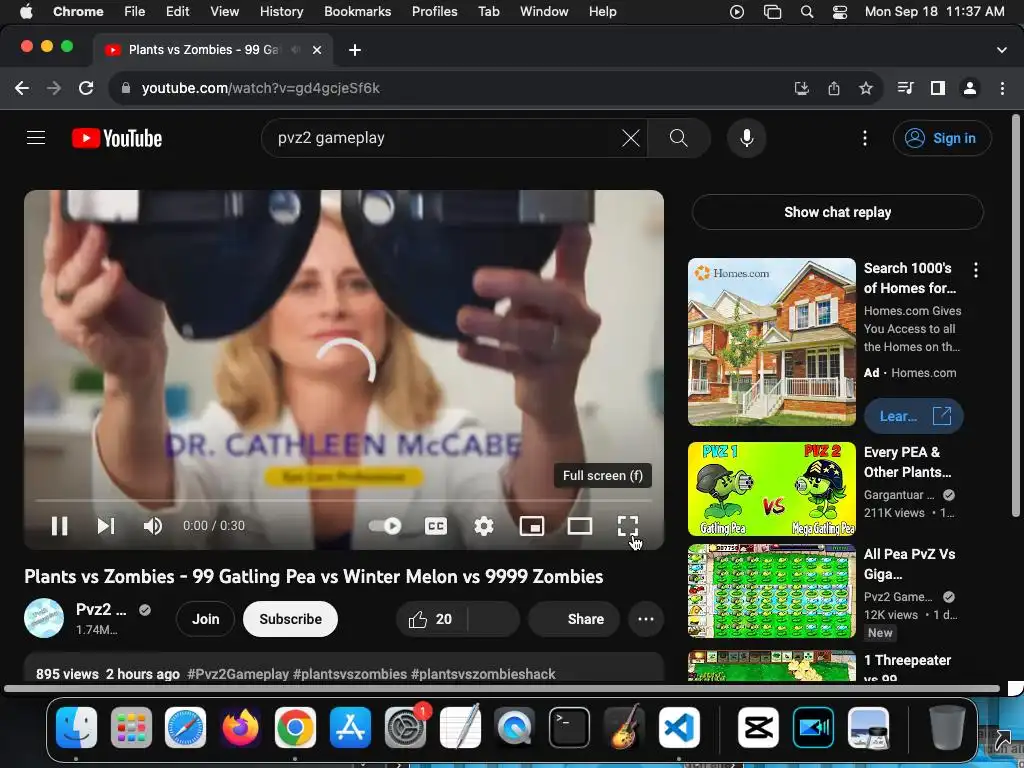Open Spotlight search in menu bar
1024x768 pixels.
807,11
